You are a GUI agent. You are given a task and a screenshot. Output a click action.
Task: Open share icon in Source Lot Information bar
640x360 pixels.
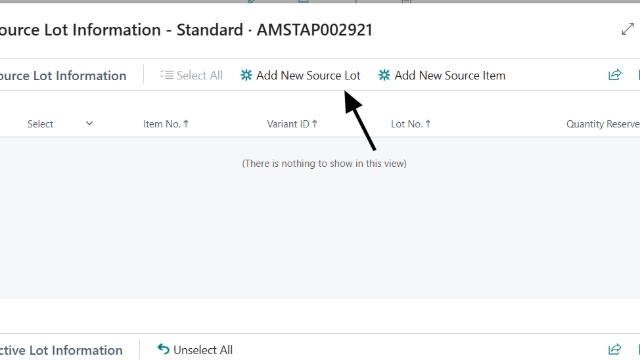(615, 75)
